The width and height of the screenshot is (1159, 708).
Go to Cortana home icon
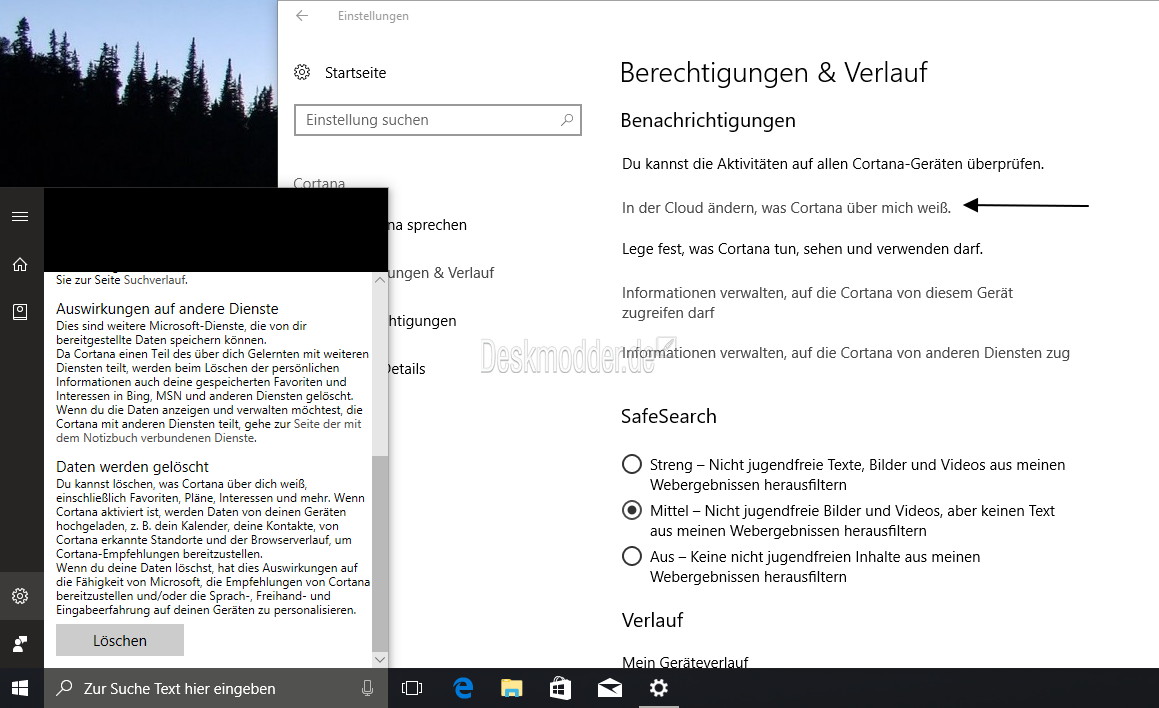coord(21,264)
